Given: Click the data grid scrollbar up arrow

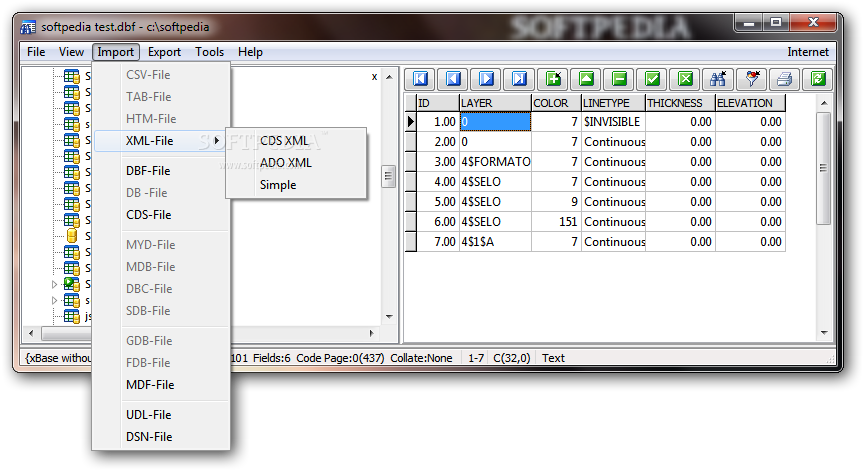Looking at the screenshot, I should pyautogui.click(x=824, y=103).
